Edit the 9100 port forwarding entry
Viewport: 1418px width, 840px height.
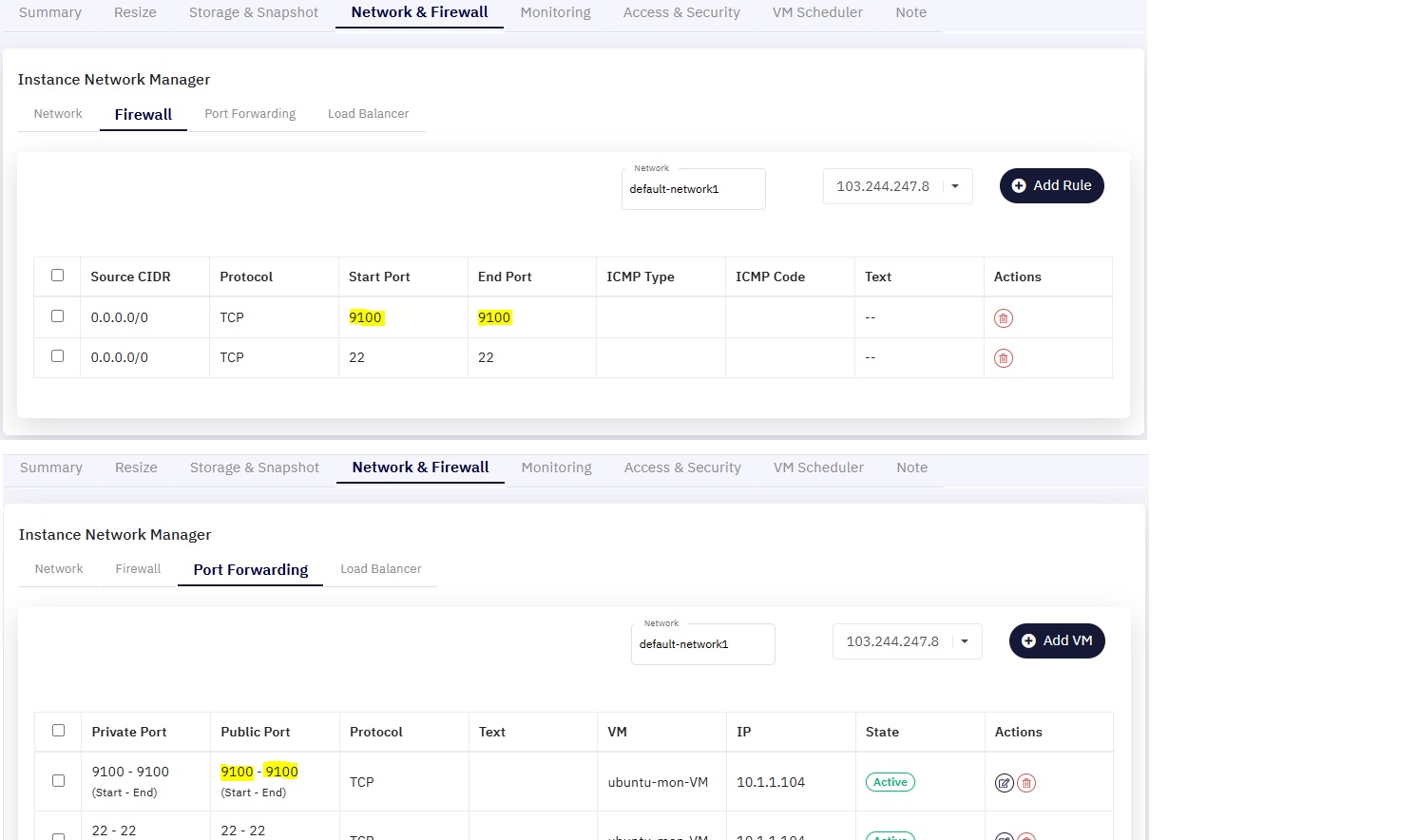pyautogui.click(x=1004, y=783)
